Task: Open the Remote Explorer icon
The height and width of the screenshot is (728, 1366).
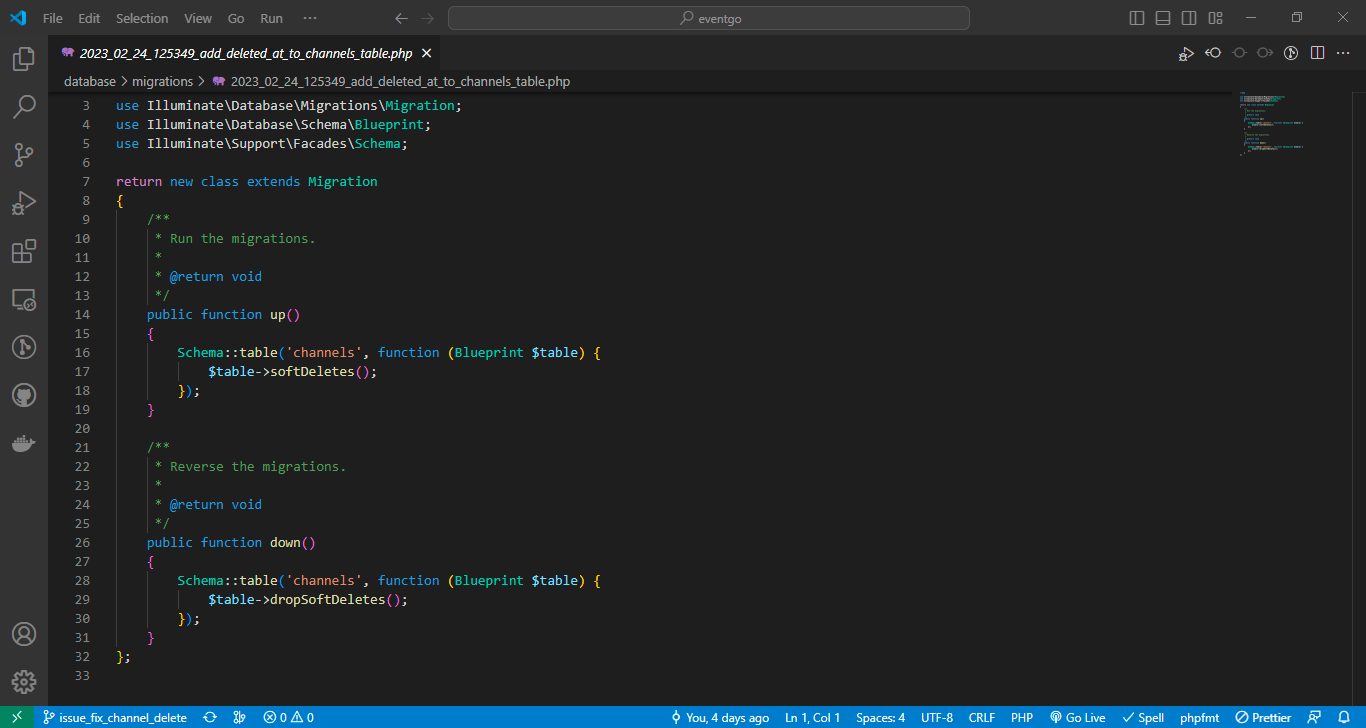Action: coord(24,299)
